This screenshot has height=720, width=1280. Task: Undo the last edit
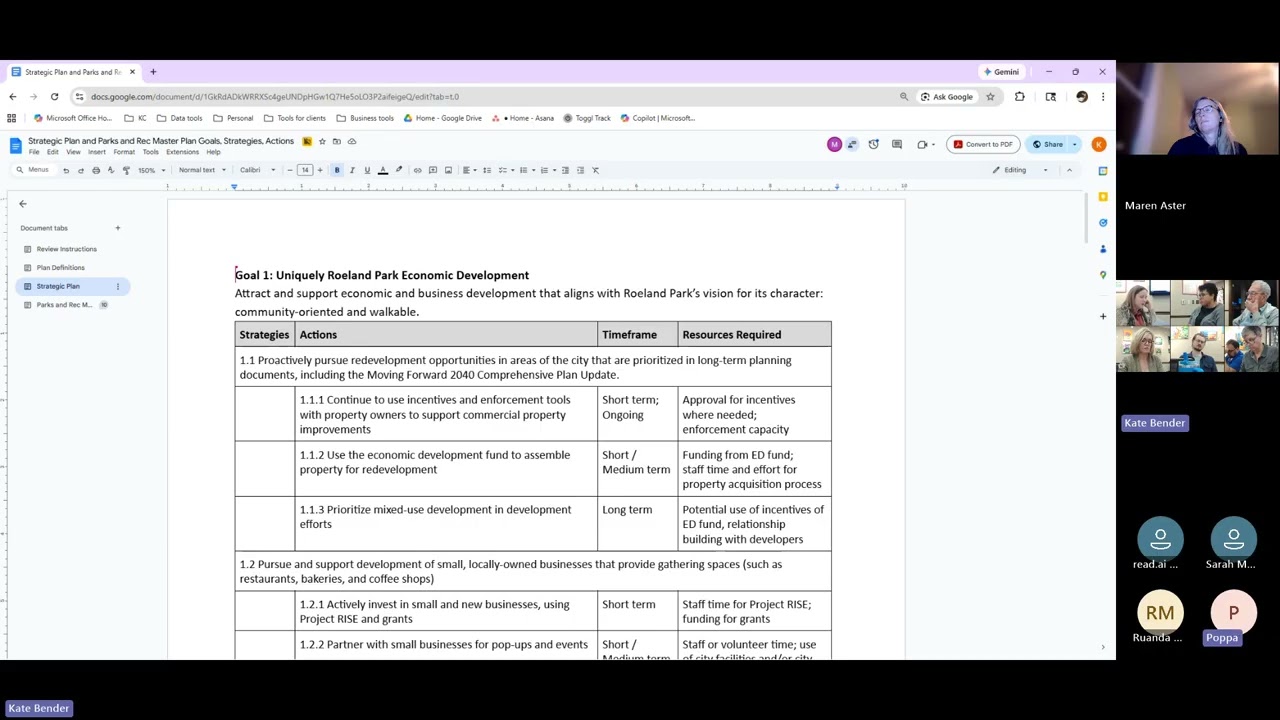[x=66, y=170]
